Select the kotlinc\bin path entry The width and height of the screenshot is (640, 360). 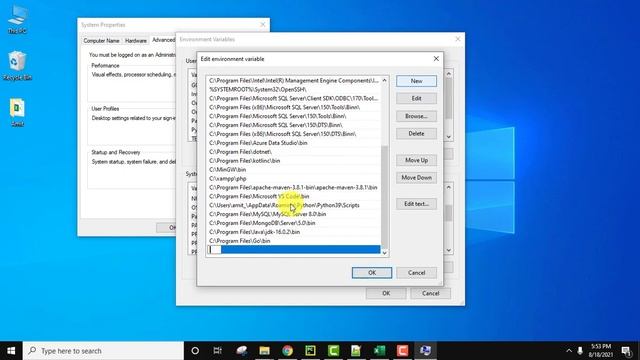click(294, 161)
